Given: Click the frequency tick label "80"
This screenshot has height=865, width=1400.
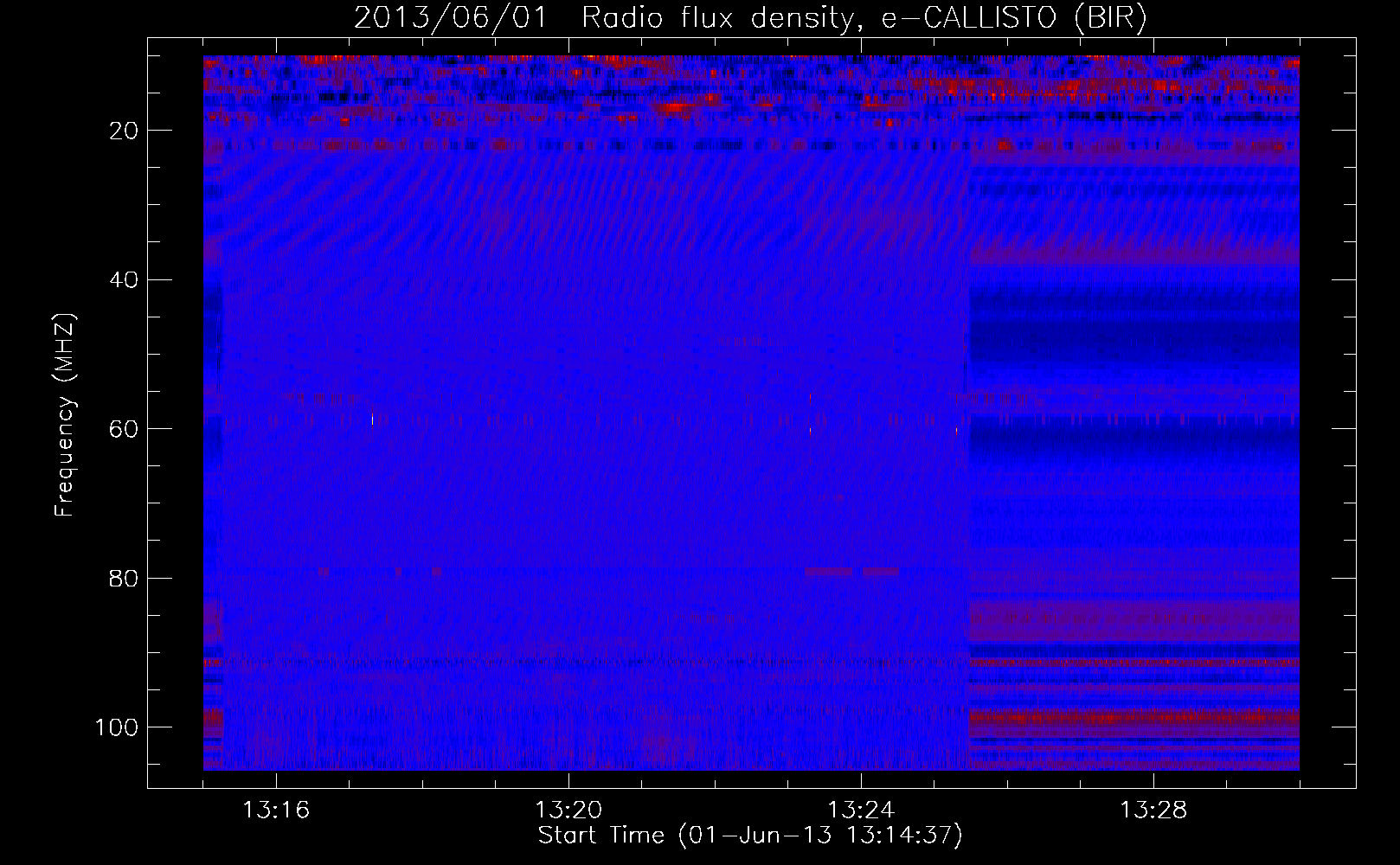Looking at the screenshot, I should pyautogui.click(x=125, y=579).
